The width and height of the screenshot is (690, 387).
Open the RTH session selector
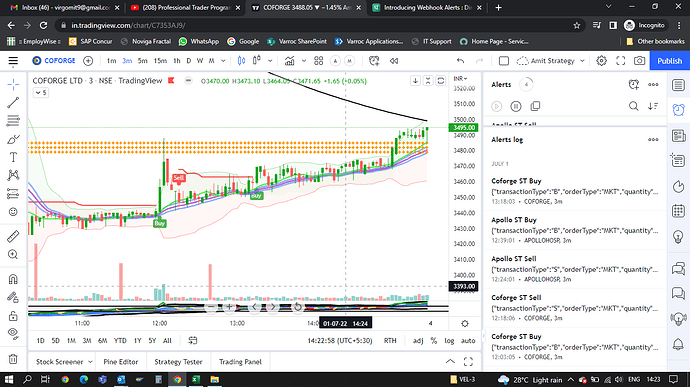(x=390, y=340)
